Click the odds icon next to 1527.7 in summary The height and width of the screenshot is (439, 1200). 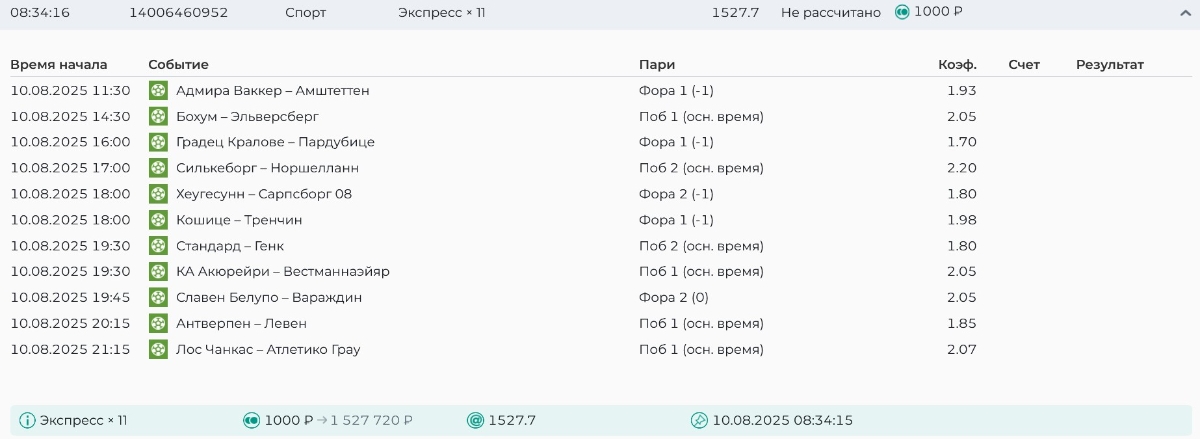point(475,420)
